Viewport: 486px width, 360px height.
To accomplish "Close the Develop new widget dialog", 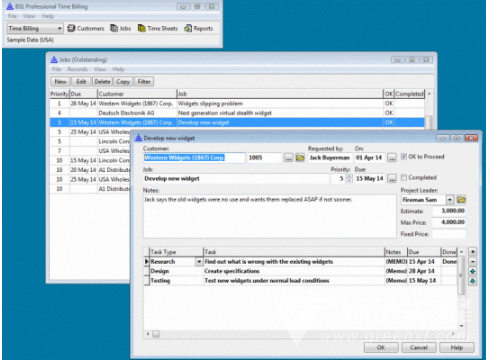I will (x=471, y=138).
